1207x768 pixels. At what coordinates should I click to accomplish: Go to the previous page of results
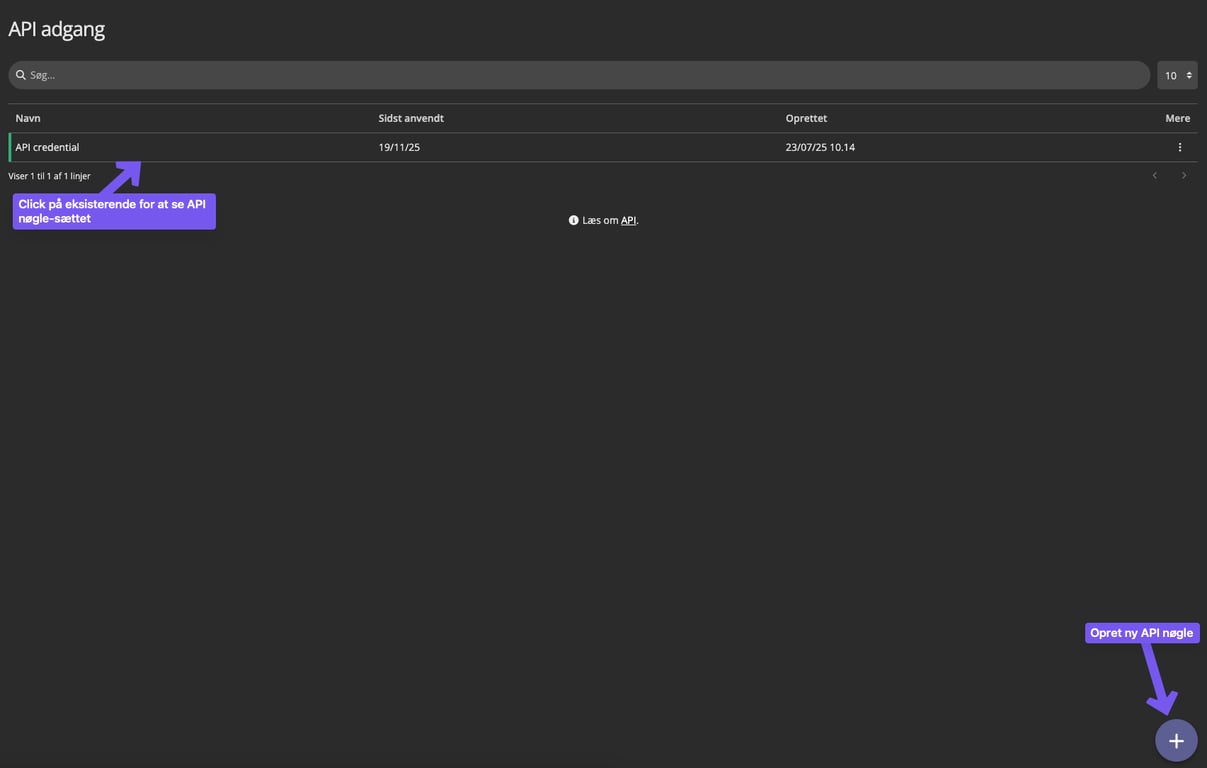1155,176
